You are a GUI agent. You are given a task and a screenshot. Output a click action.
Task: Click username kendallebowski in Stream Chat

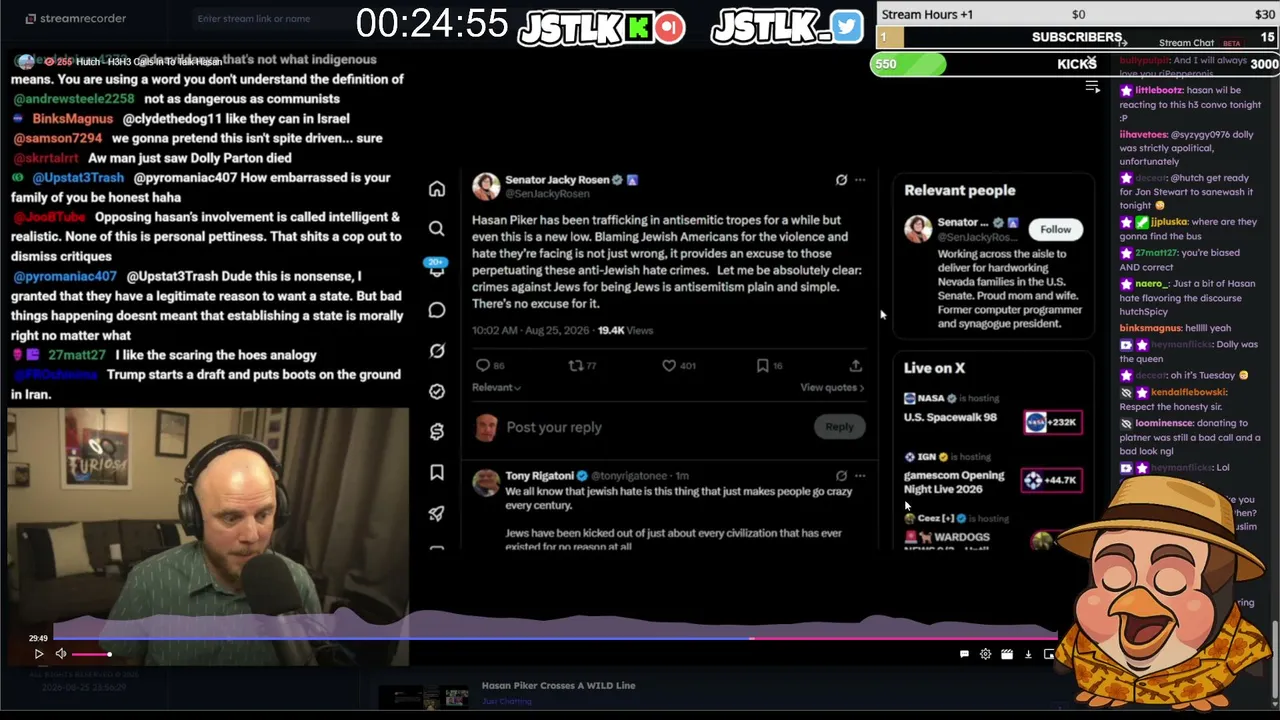click(1188, 393)
